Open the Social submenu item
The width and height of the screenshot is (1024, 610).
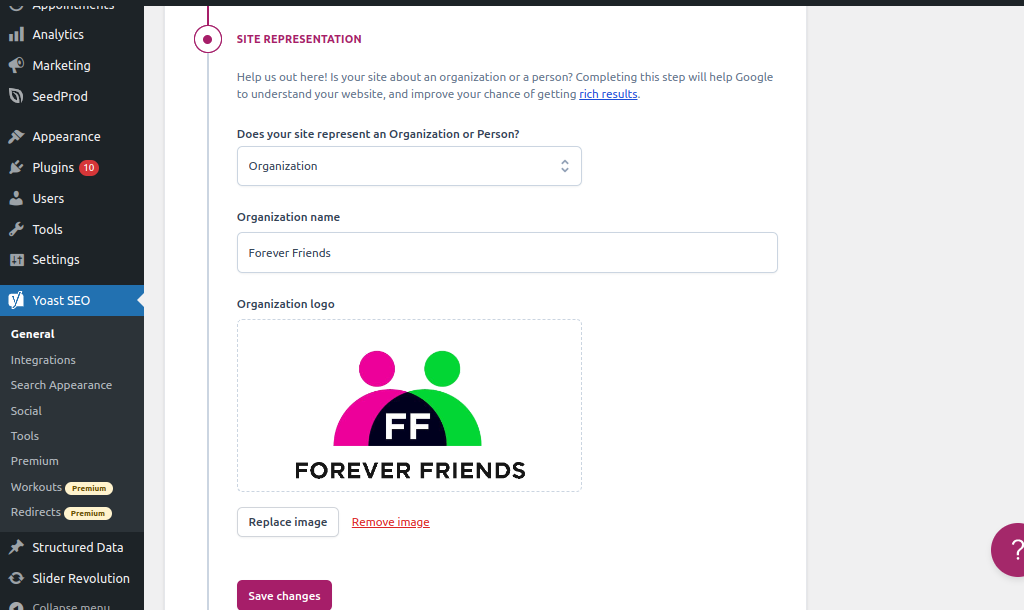[26, 411]
